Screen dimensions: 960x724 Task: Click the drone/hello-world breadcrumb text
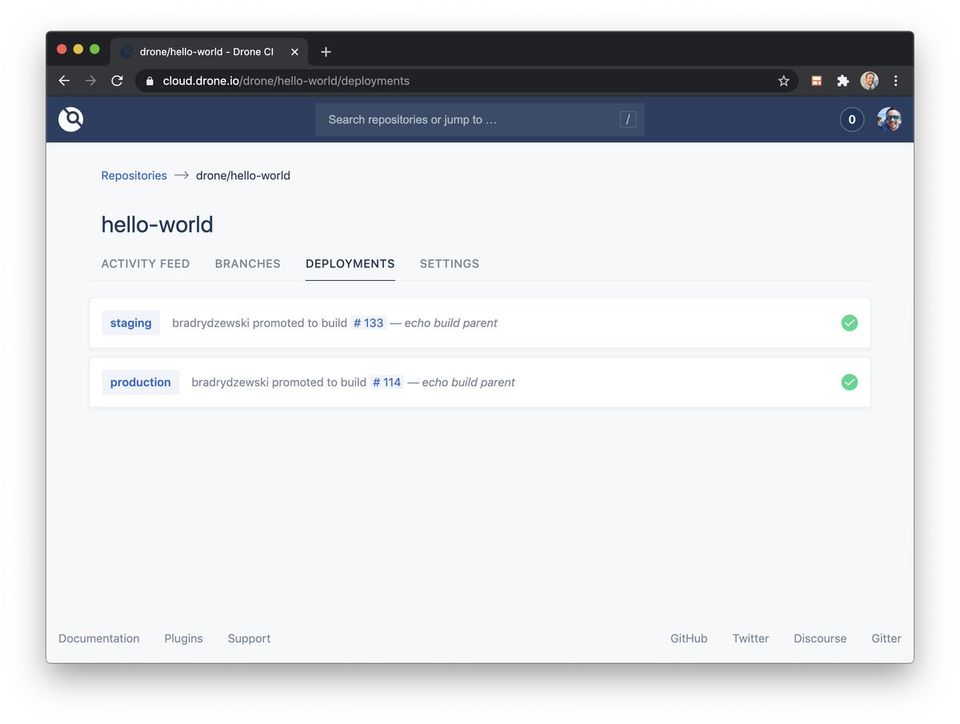pyautogui.click(x=243, y=176)
